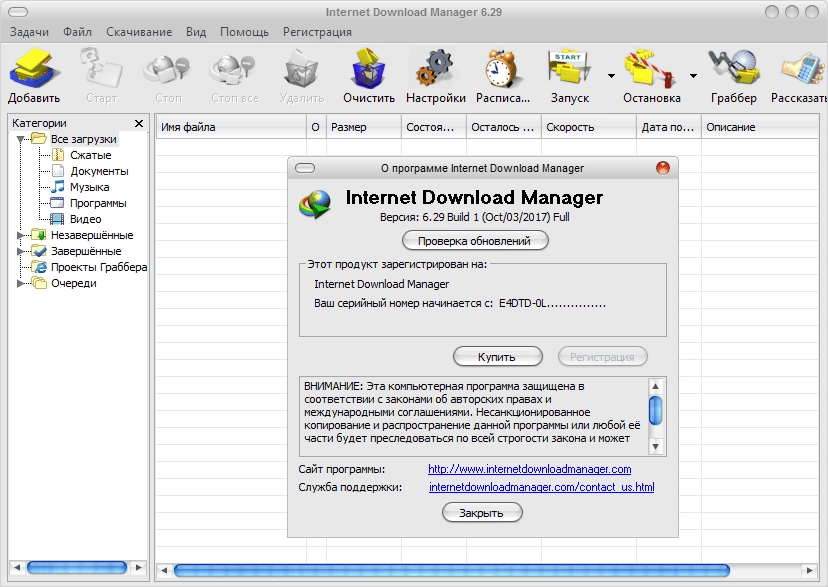Click the Остановка queue stop icon
Viewport: 828px width, 587px height.
(x=650, y=68)
